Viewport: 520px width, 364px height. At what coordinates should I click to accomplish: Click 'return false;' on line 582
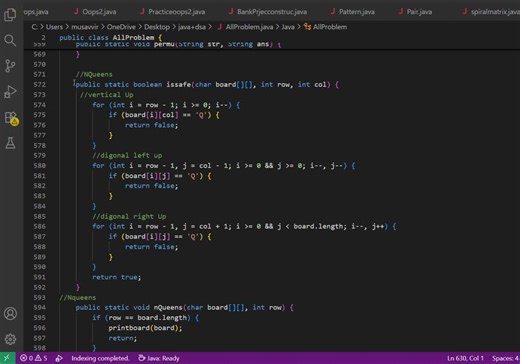(152, 186)
